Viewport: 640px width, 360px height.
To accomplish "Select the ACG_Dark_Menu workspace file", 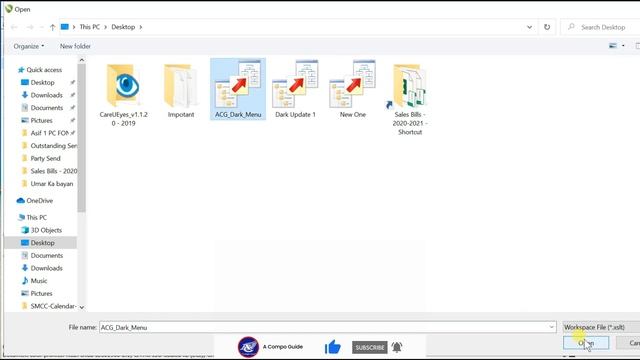I will (x=238, y=89).
